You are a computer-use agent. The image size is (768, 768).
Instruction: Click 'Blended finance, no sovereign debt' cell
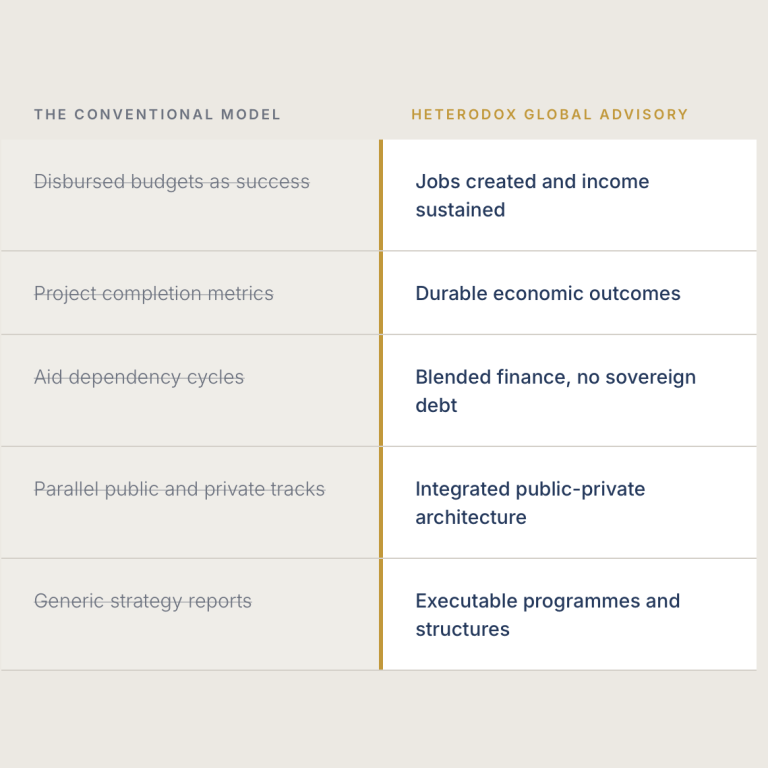569,391
